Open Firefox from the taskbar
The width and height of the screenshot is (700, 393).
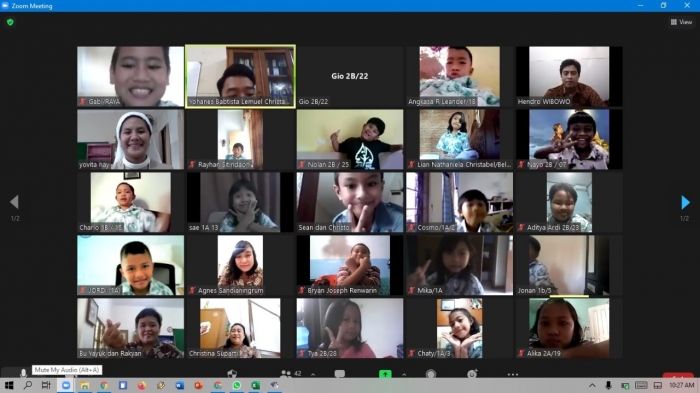click(x=142, y=385)
